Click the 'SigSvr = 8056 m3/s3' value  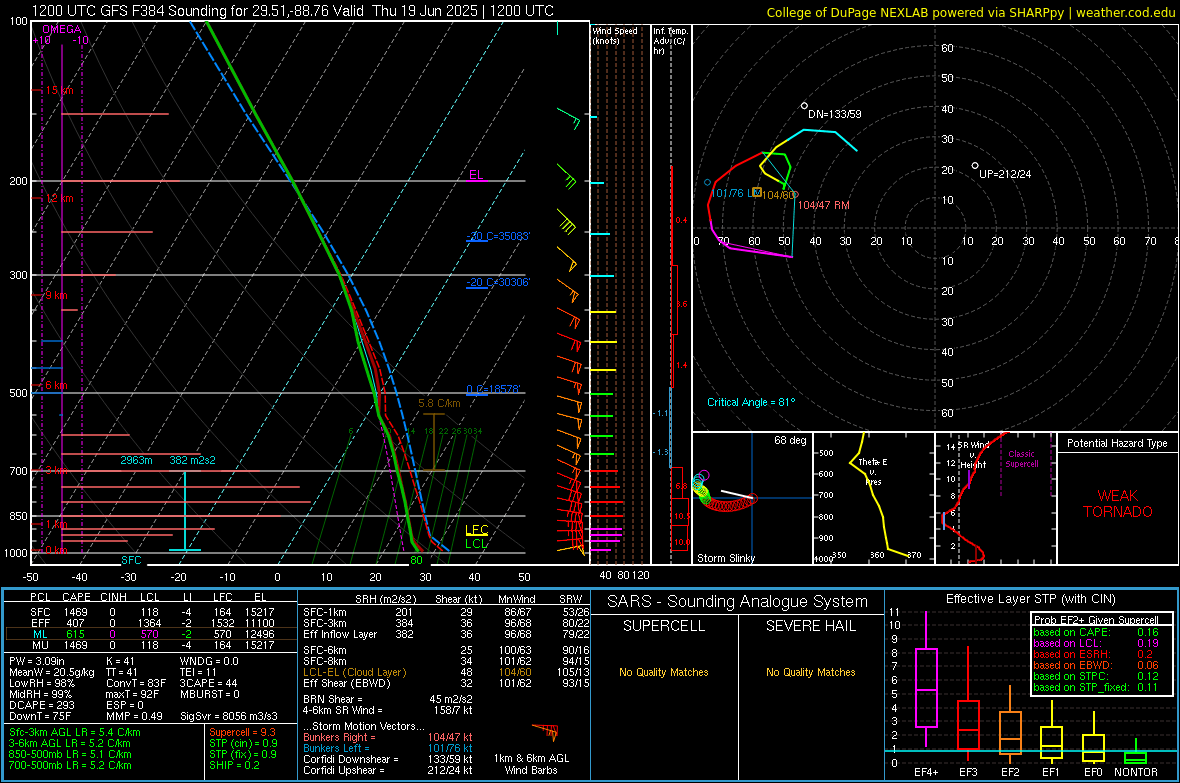pos(228,716)
